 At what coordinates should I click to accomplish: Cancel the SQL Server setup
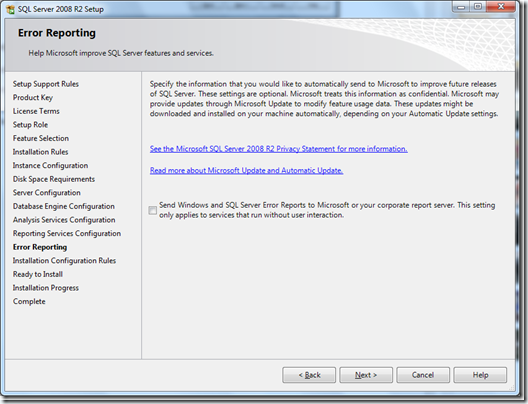pyautogui.click(x=423, y=375)
